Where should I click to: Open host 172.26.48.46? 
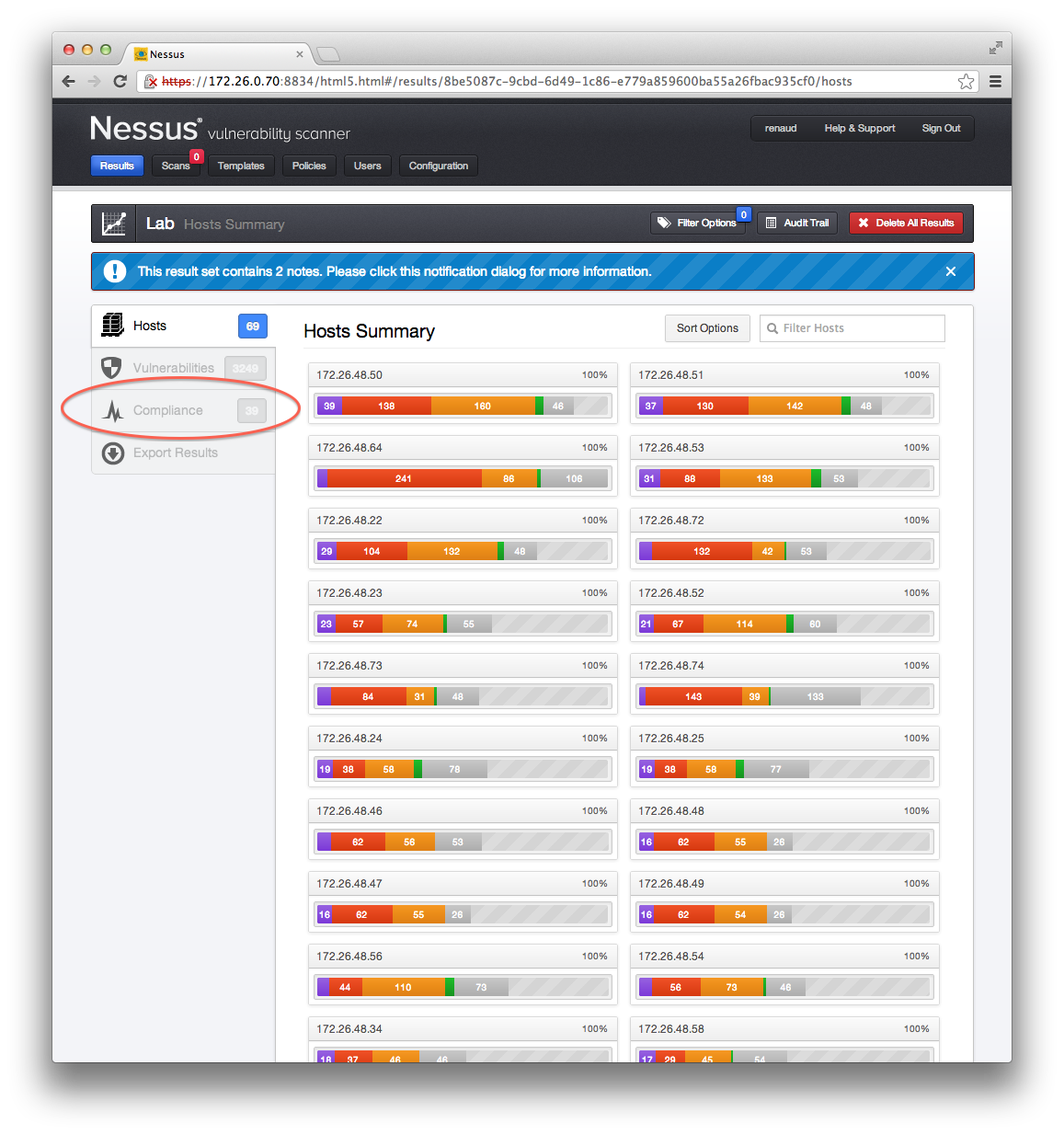coord(462,828)
